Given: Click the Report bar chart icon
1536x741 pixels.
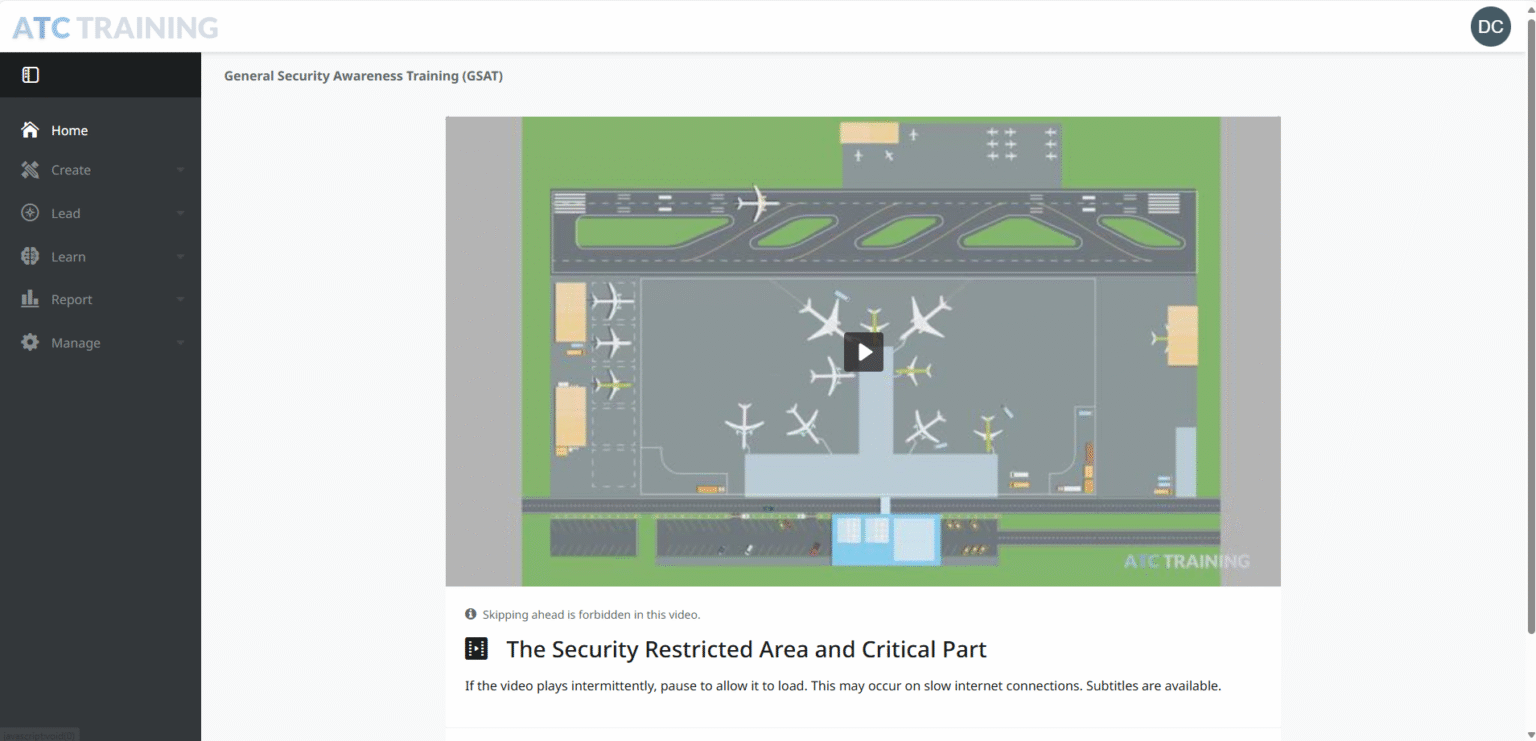Looking at the screenshot, I should coord(30,299).
